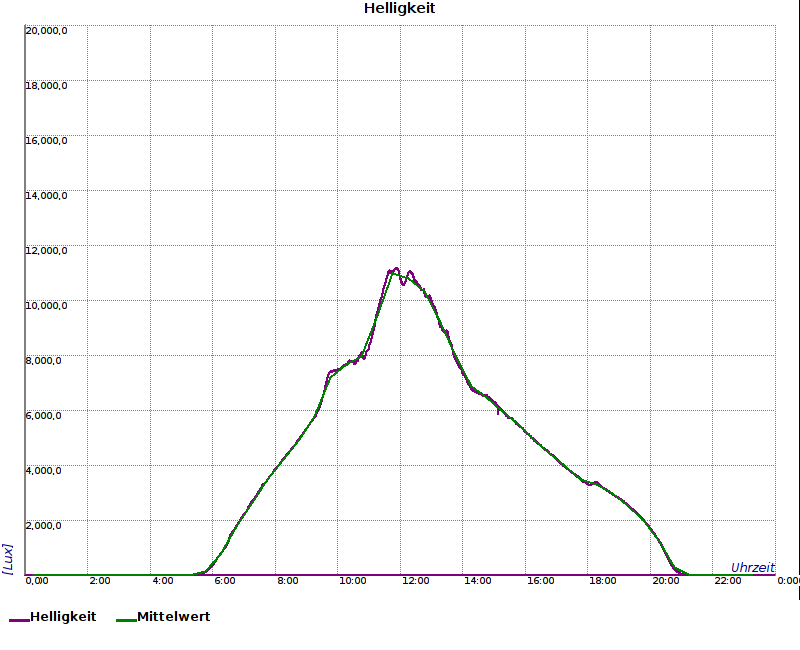The height and width of the screenshot is (650, 800).
Task: Click the brightness curve peak near 11:45
Action: (x=395, y=269)
